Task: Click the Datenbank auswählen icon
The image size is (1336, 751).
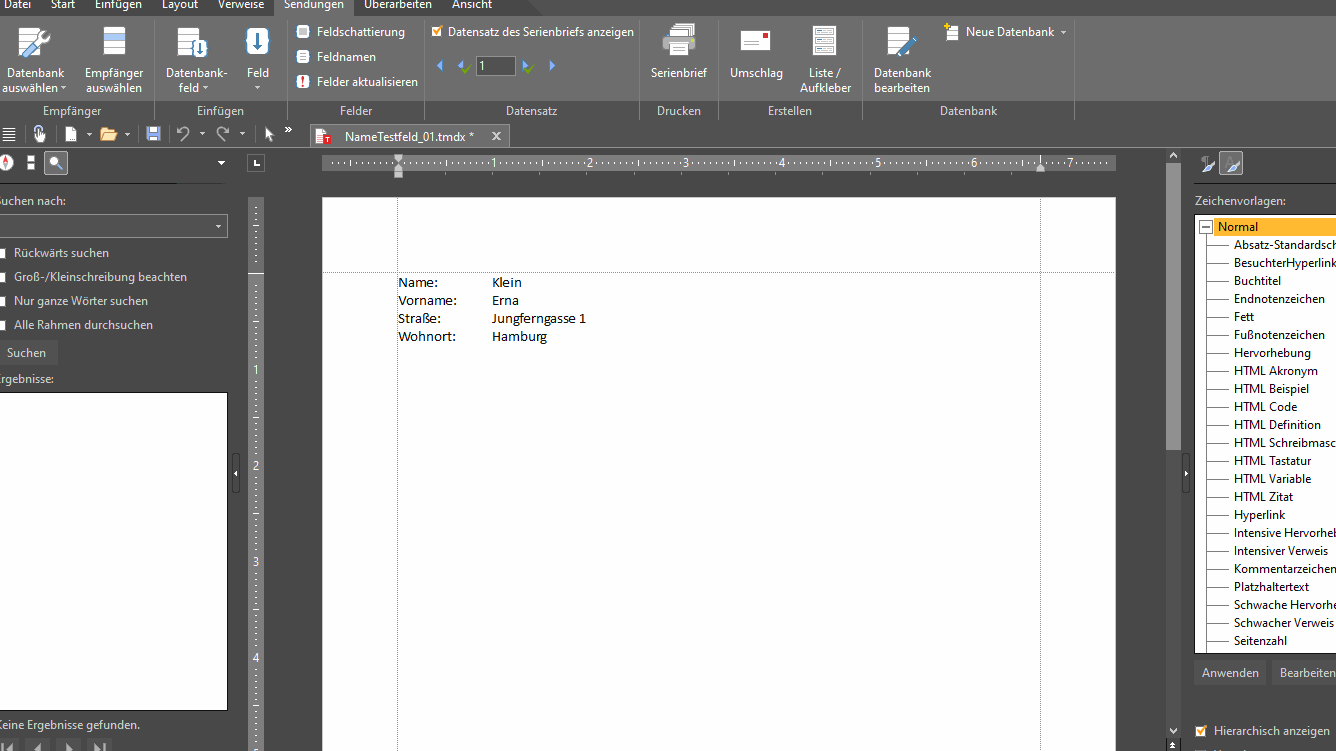Action: click(x=34, y=42)
